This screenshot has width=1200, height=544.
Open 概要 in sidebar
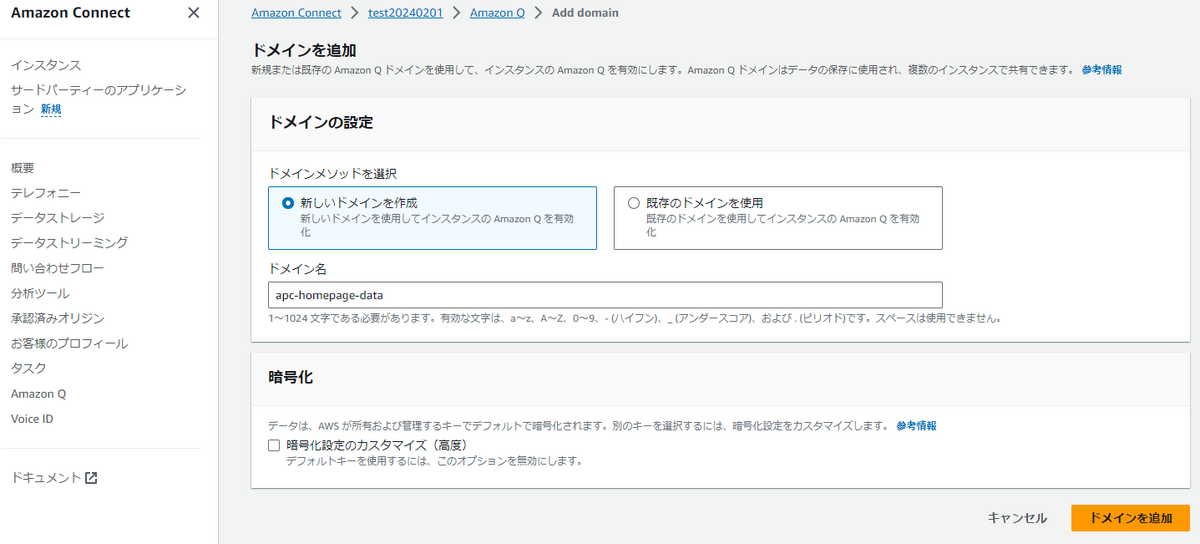(23, 168)
